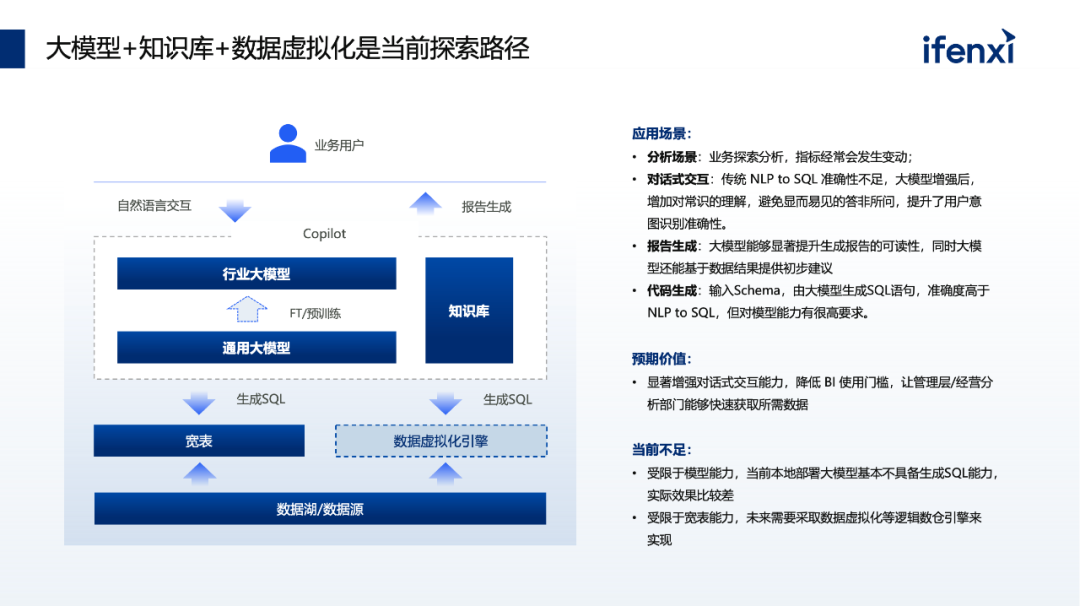This screenshot has width=1080, height=606.
Task: Select the 数据湖/数据源 bar
Action: 320,509
